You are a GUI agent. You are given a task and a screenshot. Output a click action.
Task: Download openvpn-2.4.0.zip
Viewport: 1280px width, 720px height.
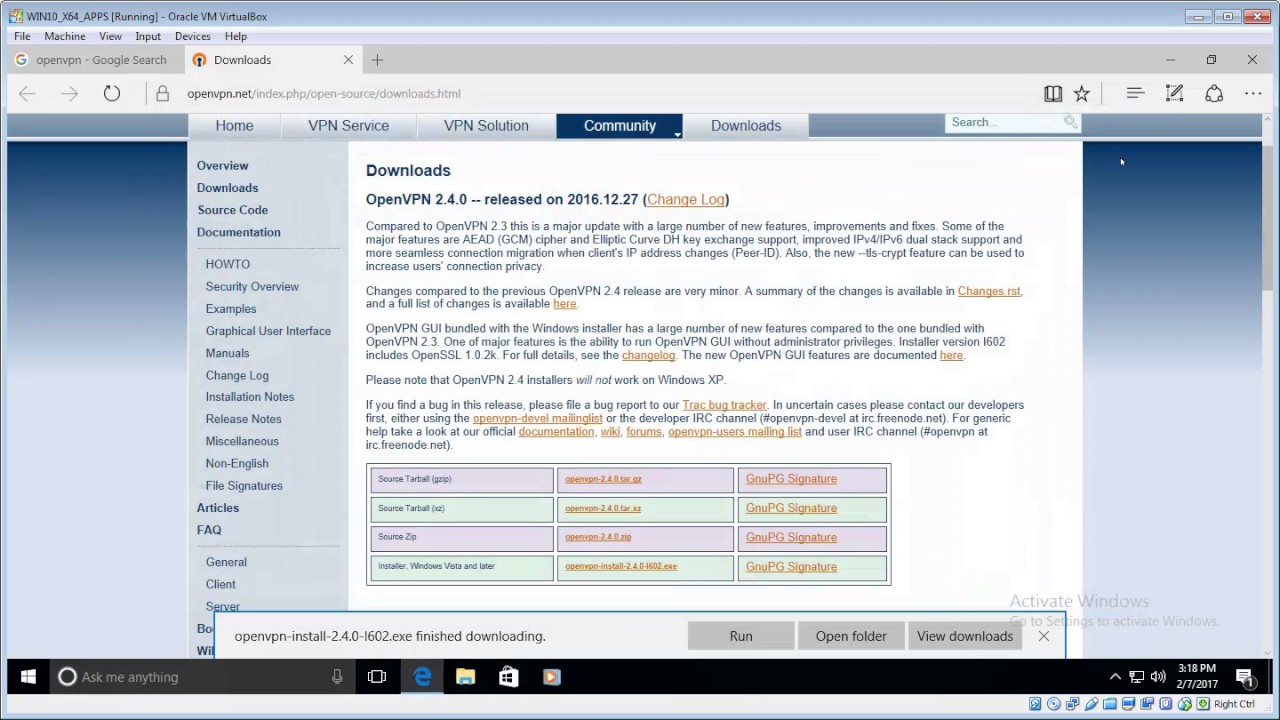point(598,537)
